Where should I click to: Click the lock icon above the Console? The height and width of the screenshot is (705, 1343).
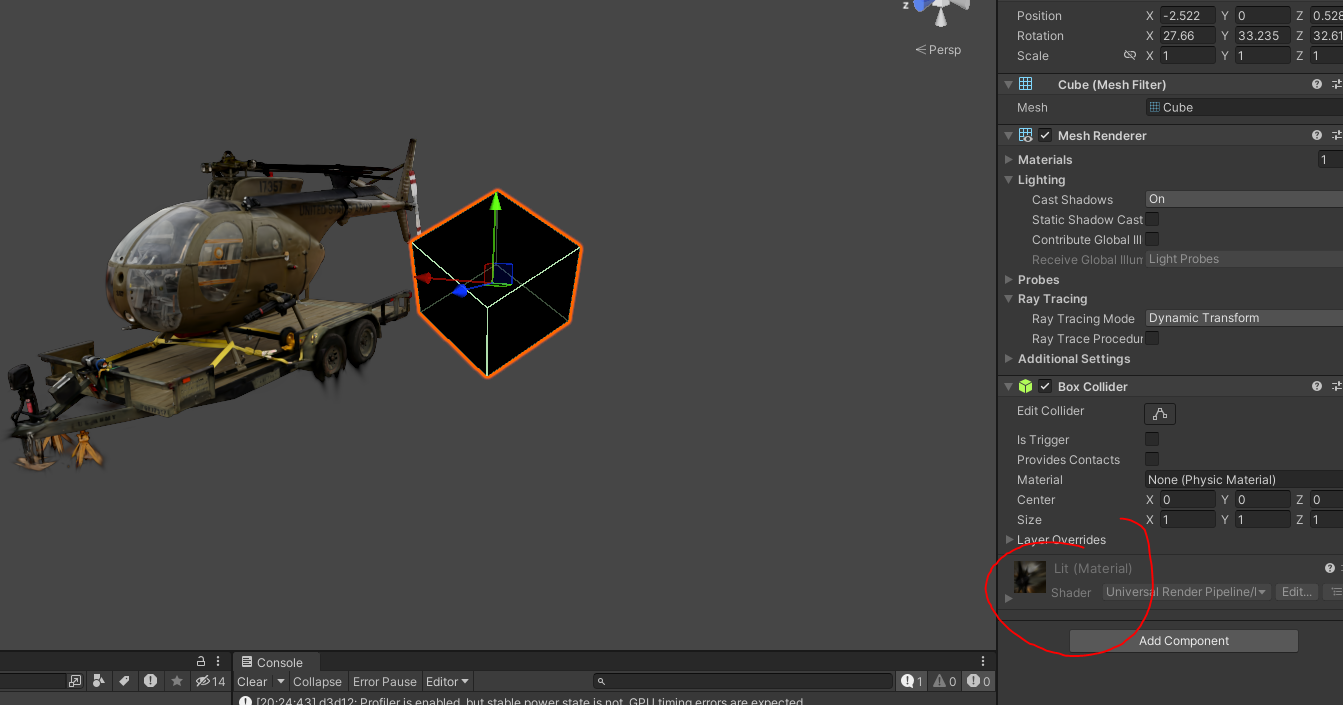tap(200, 661)
